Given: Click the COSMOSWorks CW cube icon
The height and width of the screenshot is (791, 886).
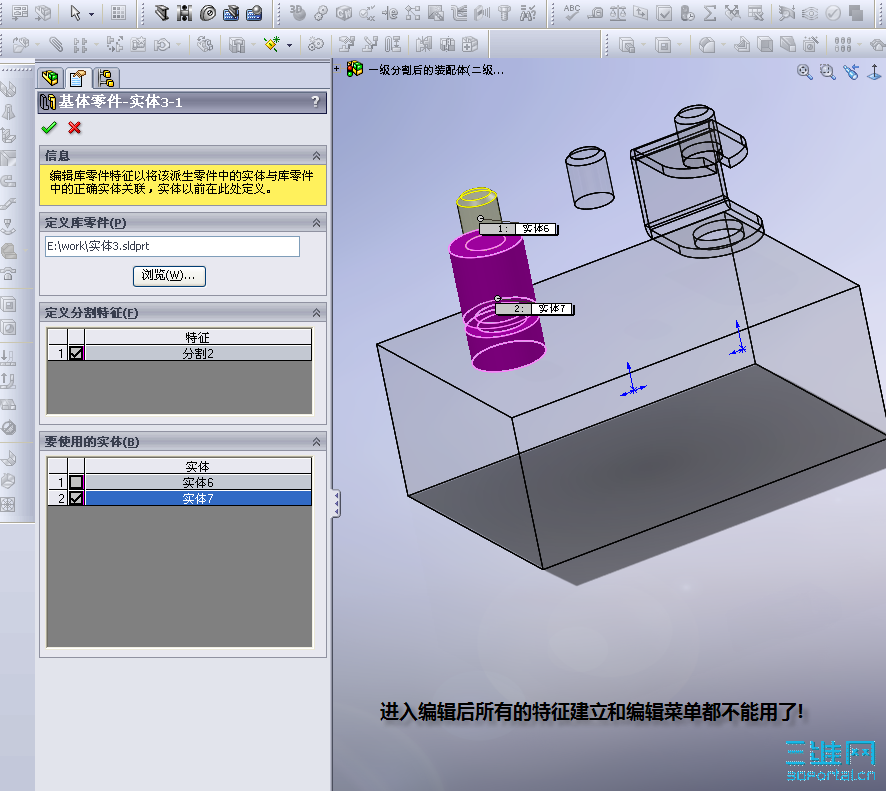Looking at the screenshot, I should click(344, 13).
